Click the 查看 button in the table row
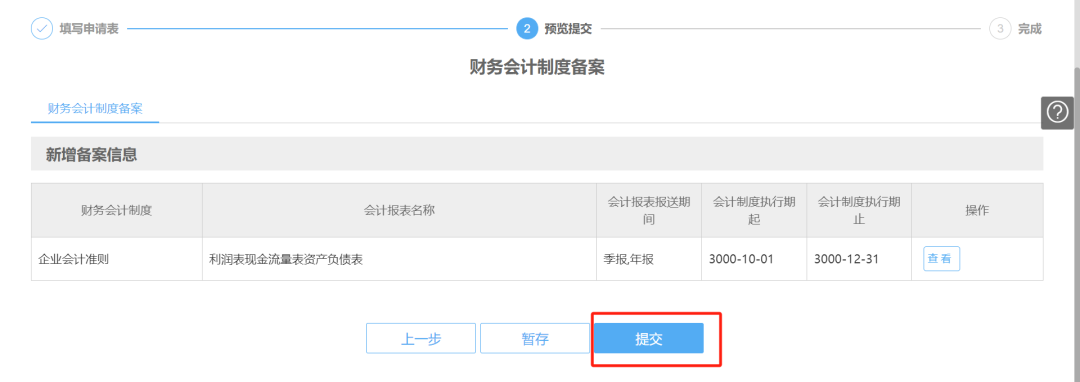This screenshot has width=1080, height=382. point(942,259)
